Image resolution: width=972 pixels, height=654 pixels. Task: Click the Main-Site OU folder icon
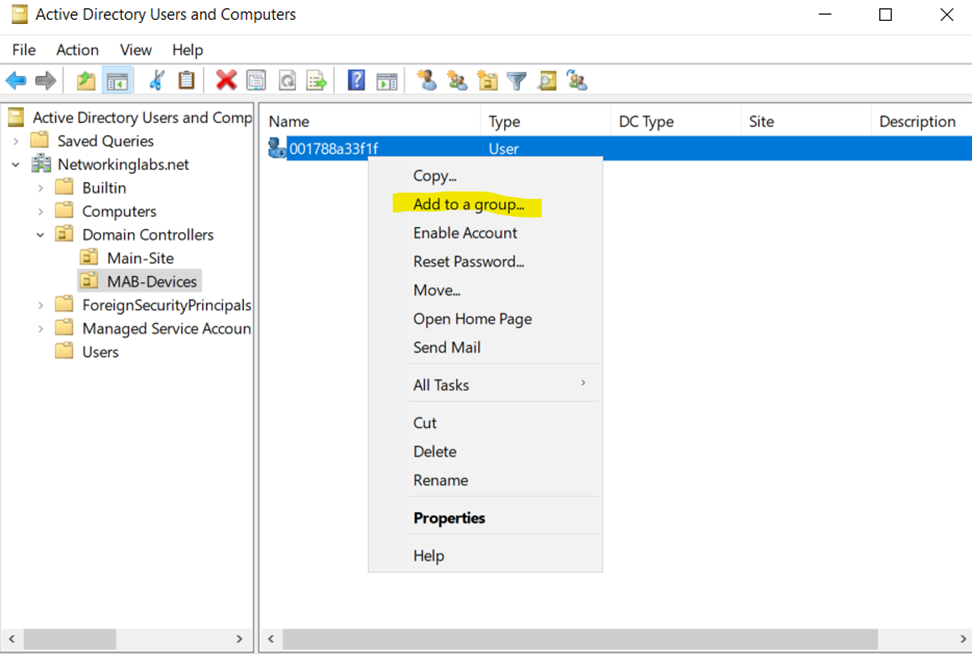point(89,257)
